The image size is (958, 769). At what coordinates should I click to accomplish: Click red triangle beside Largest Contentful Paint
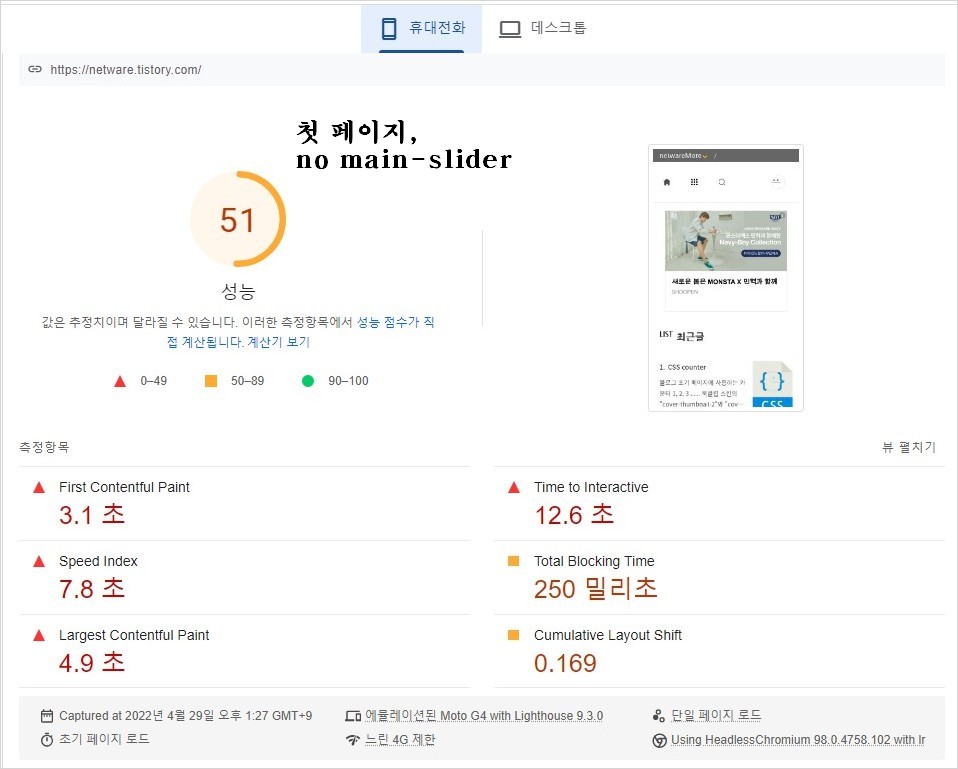39,635
